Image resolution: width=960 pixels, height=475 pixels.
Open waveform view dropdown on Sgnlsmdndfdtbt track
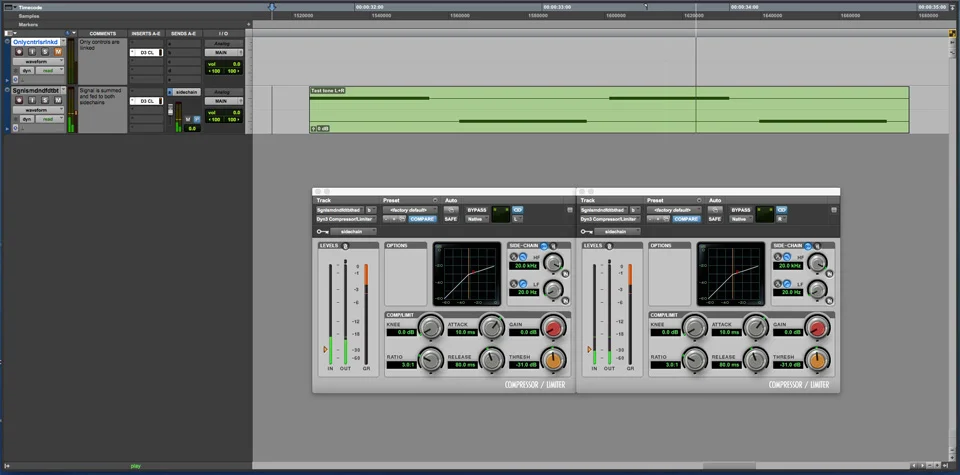[39, 110]
